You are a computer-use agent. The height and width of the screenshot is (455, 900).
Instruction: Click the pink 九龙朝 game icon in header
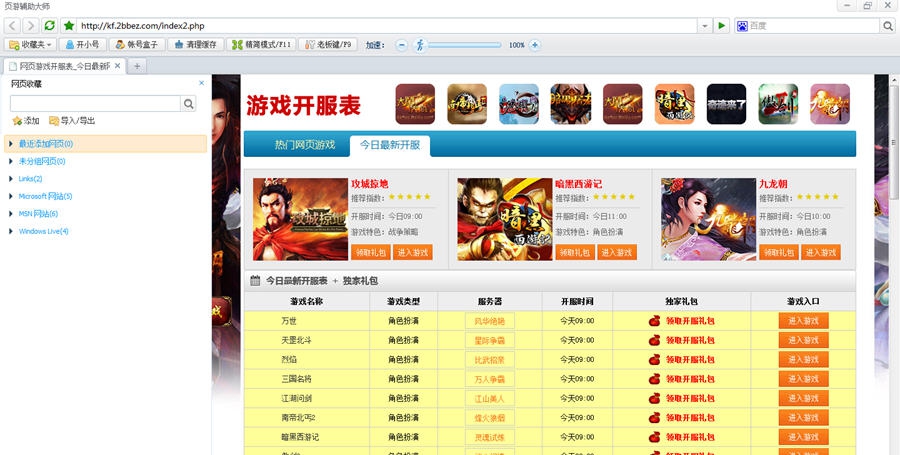[x=830, y=104]
